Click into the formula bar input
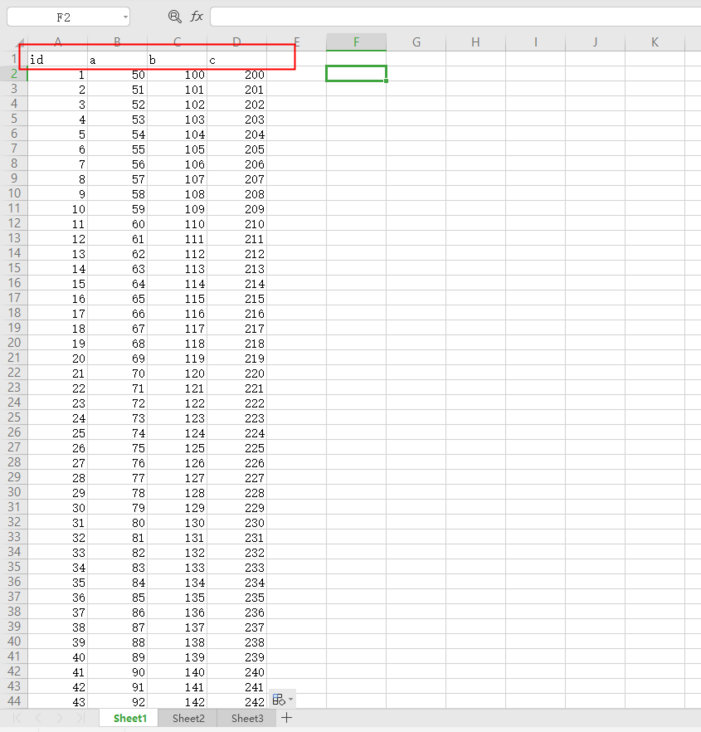Image resolution: width=701 pixels, height=732 pixels. pyautogui.click(x=456, y=17)
